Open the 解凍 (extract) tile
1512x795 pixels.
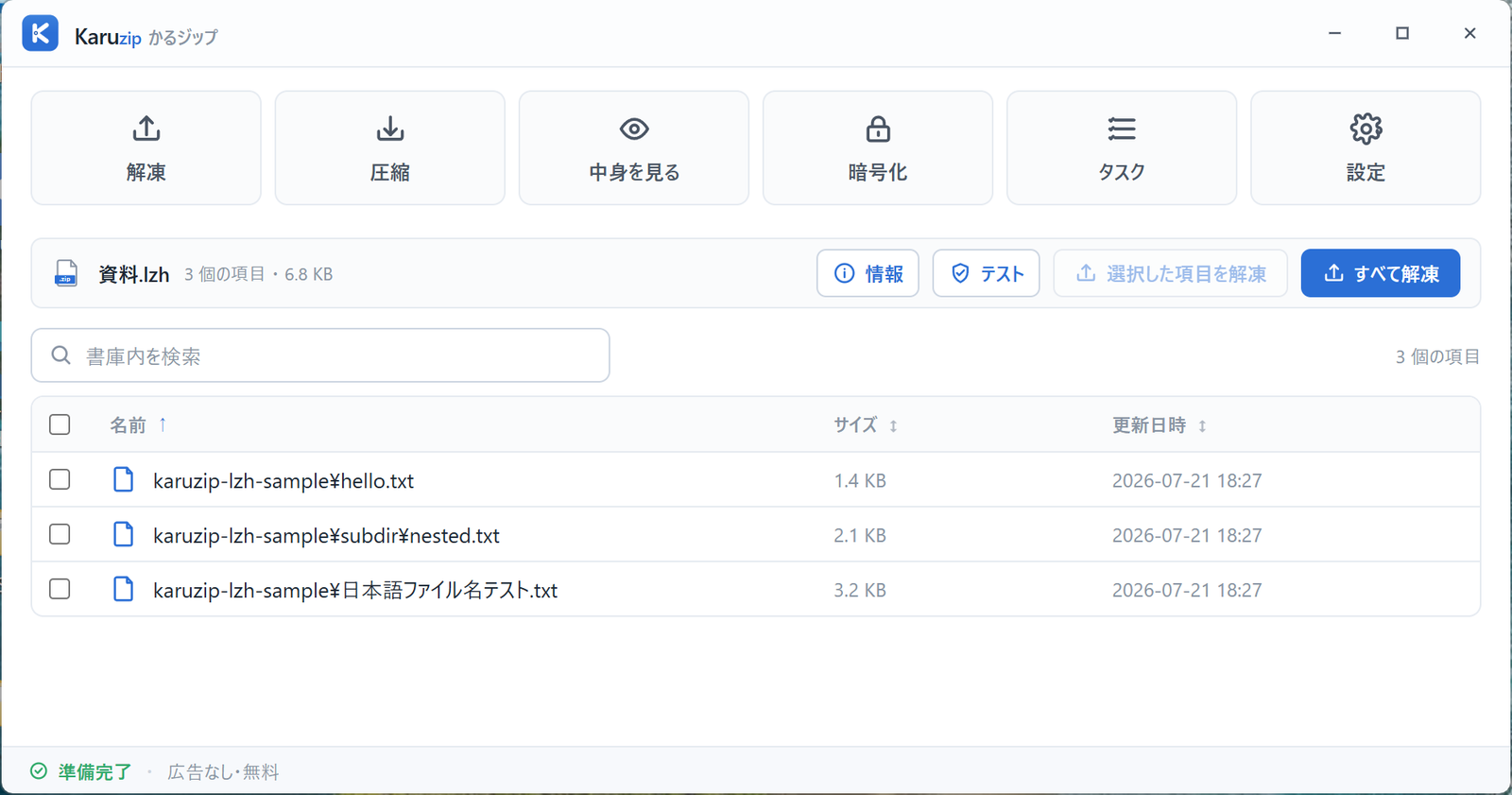pos(146,147)
